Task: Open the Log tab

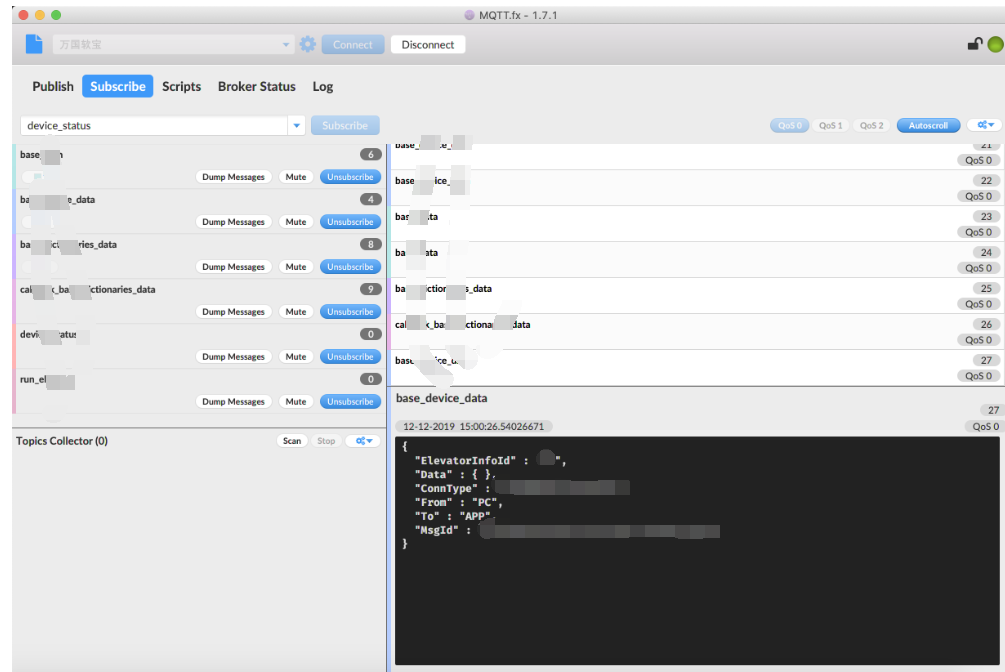Action: pyautogui.click(x=322, y=86)
